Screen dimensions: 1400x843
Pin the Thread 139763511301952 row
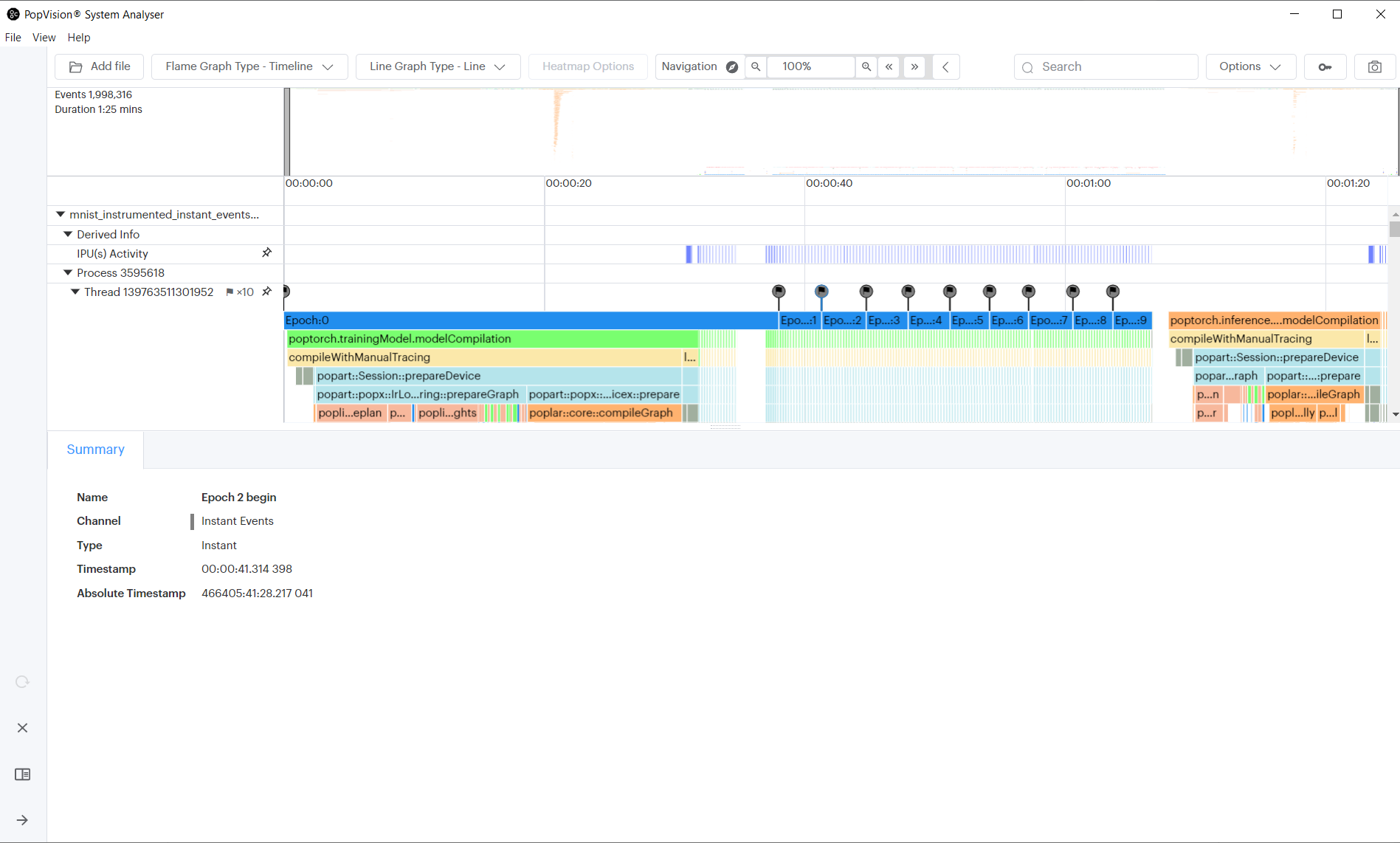pos(266,291)
